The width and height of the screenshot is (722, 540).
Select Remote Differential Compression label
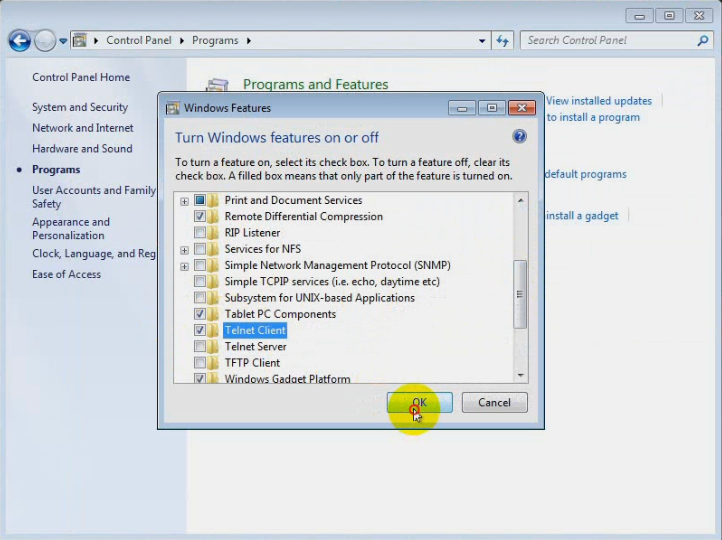(303, 216)
